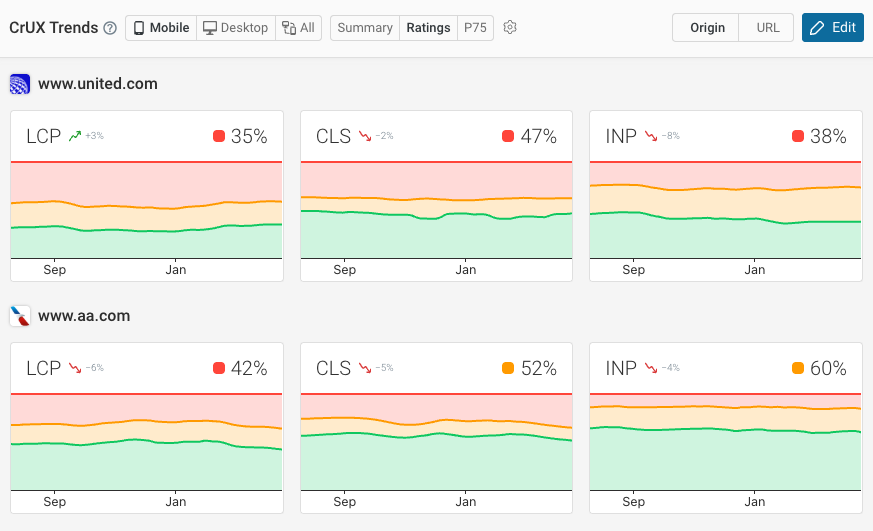This screenshot has height=531, width=873.
Task: Open the chart settings gear icon
Action: (x=510, y=27)
